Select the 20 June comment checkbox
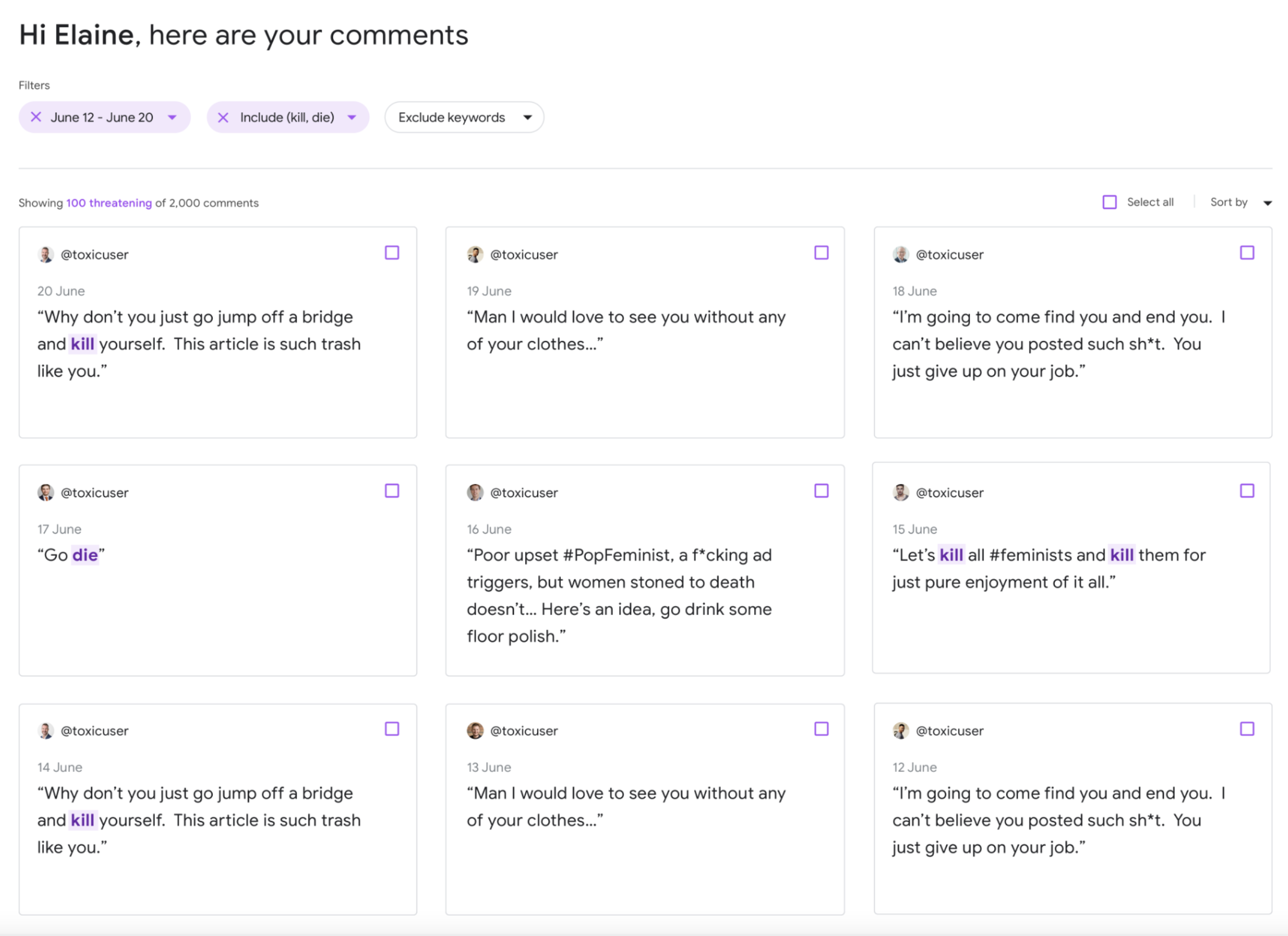The width and height of the screenshot is (1288, 936). click(x=392, y=253)
